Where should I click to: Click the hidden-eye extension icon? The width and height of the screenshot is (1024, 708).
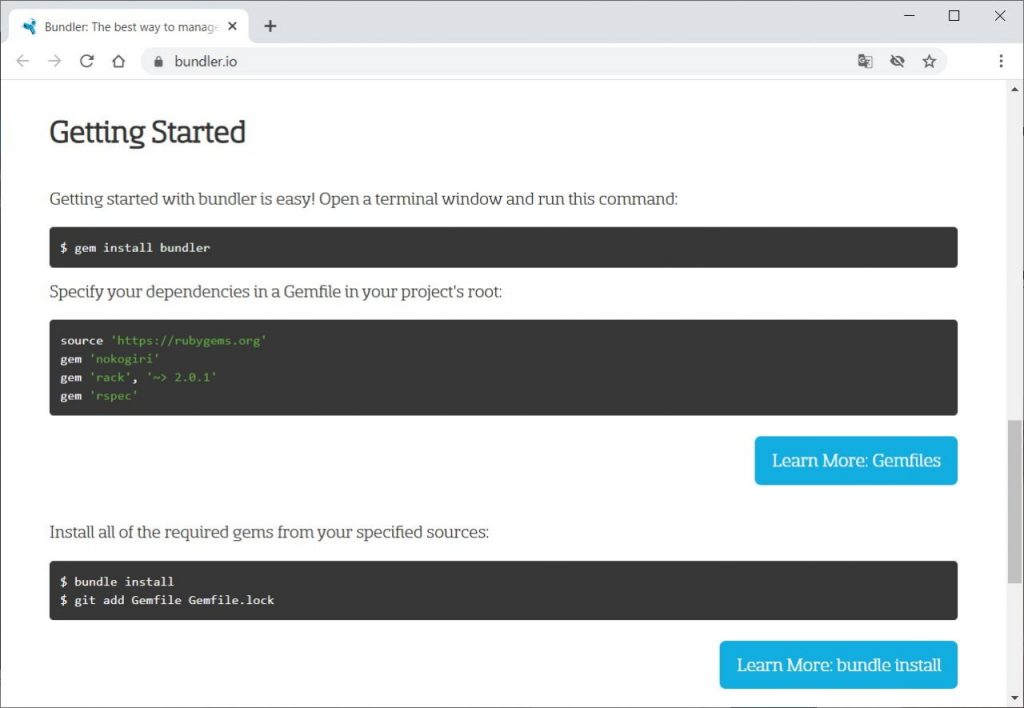click(897, 61)
